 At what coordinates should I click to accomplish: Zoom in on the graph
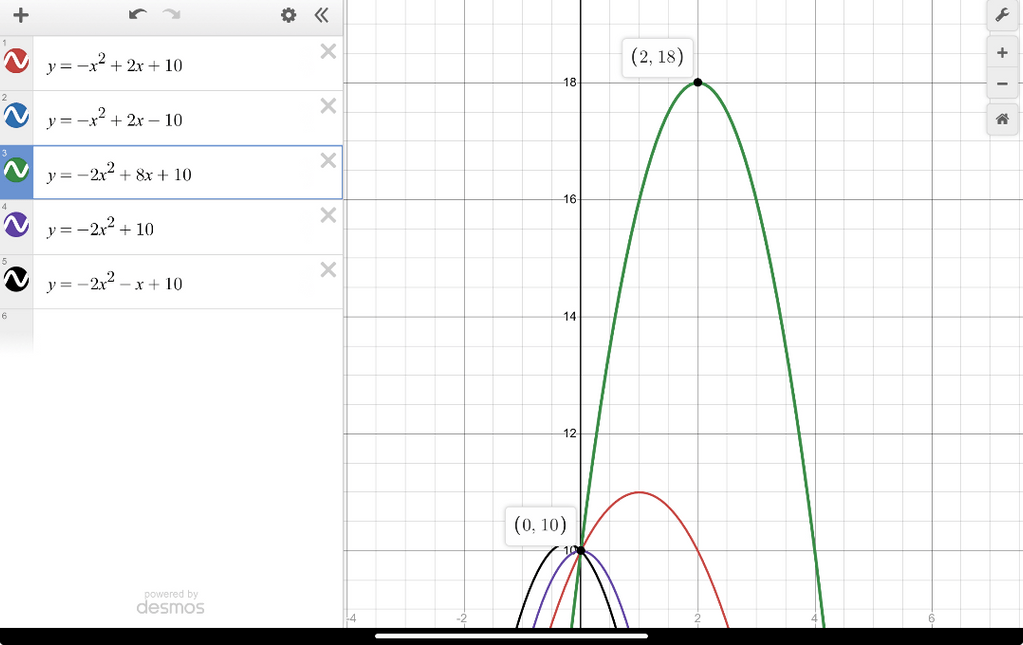pyautogui.click(x=1002, y=53)
